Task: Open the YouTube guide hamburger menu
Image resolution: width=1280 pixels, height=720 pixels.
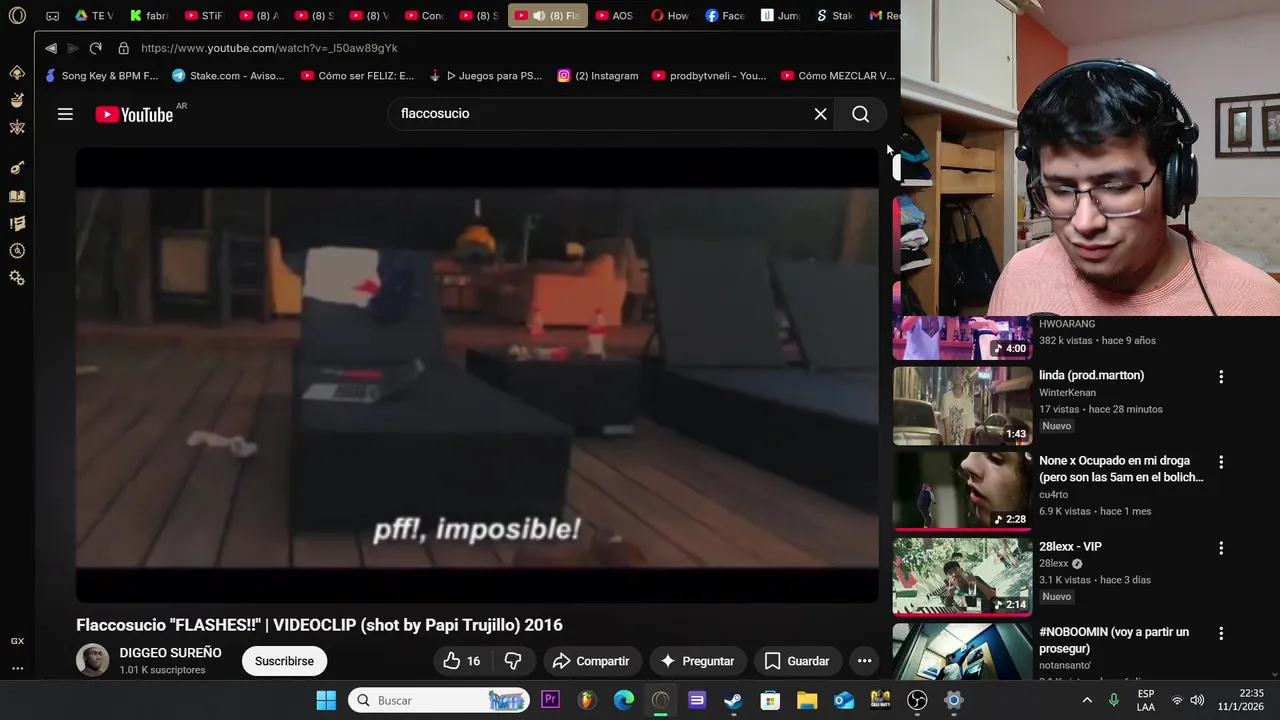Action: tap(65, 114)
